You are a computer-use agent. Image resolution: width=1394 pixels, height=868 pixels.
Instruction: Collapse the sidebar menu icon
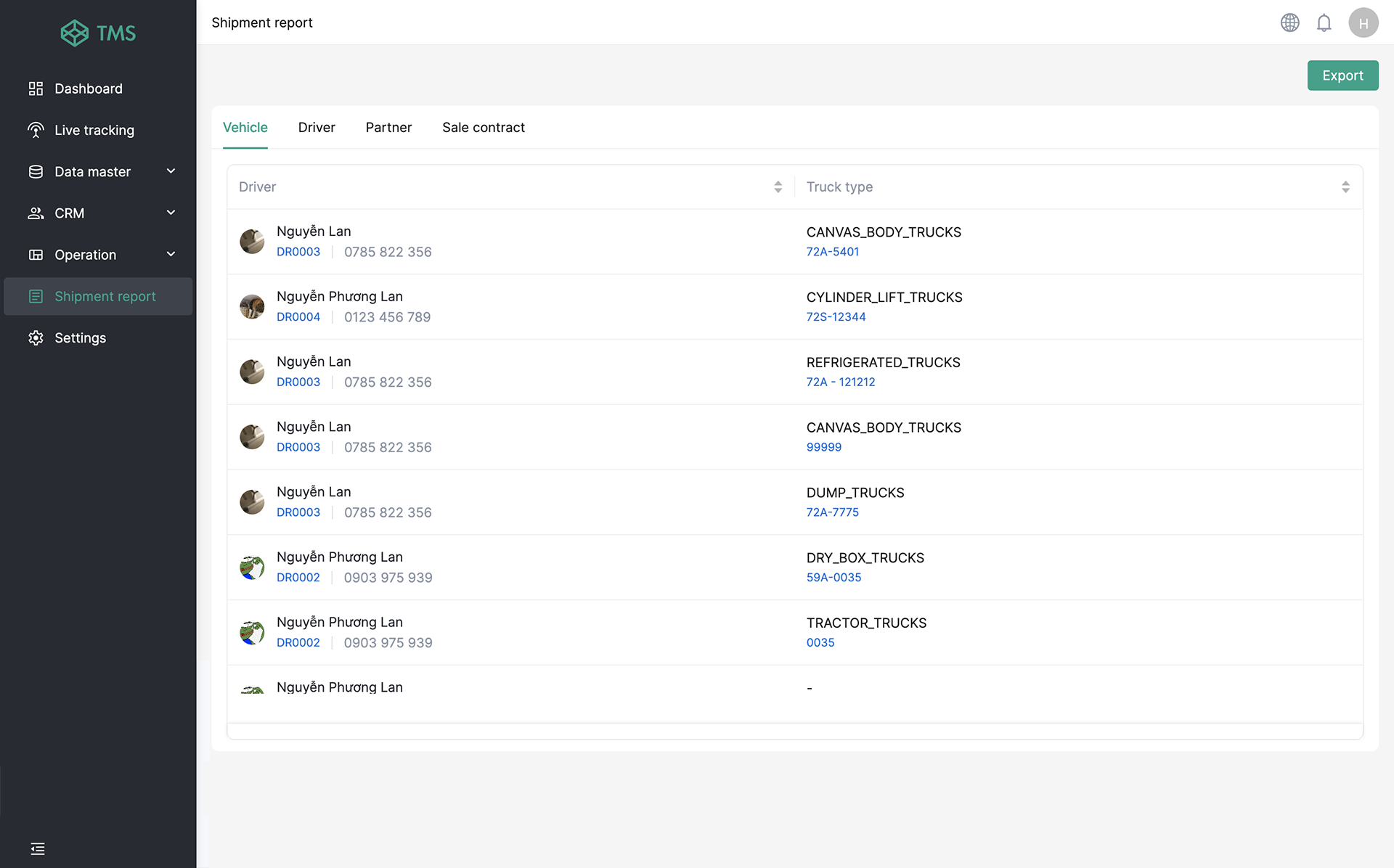pyautogui.click(x=38, y=848)
